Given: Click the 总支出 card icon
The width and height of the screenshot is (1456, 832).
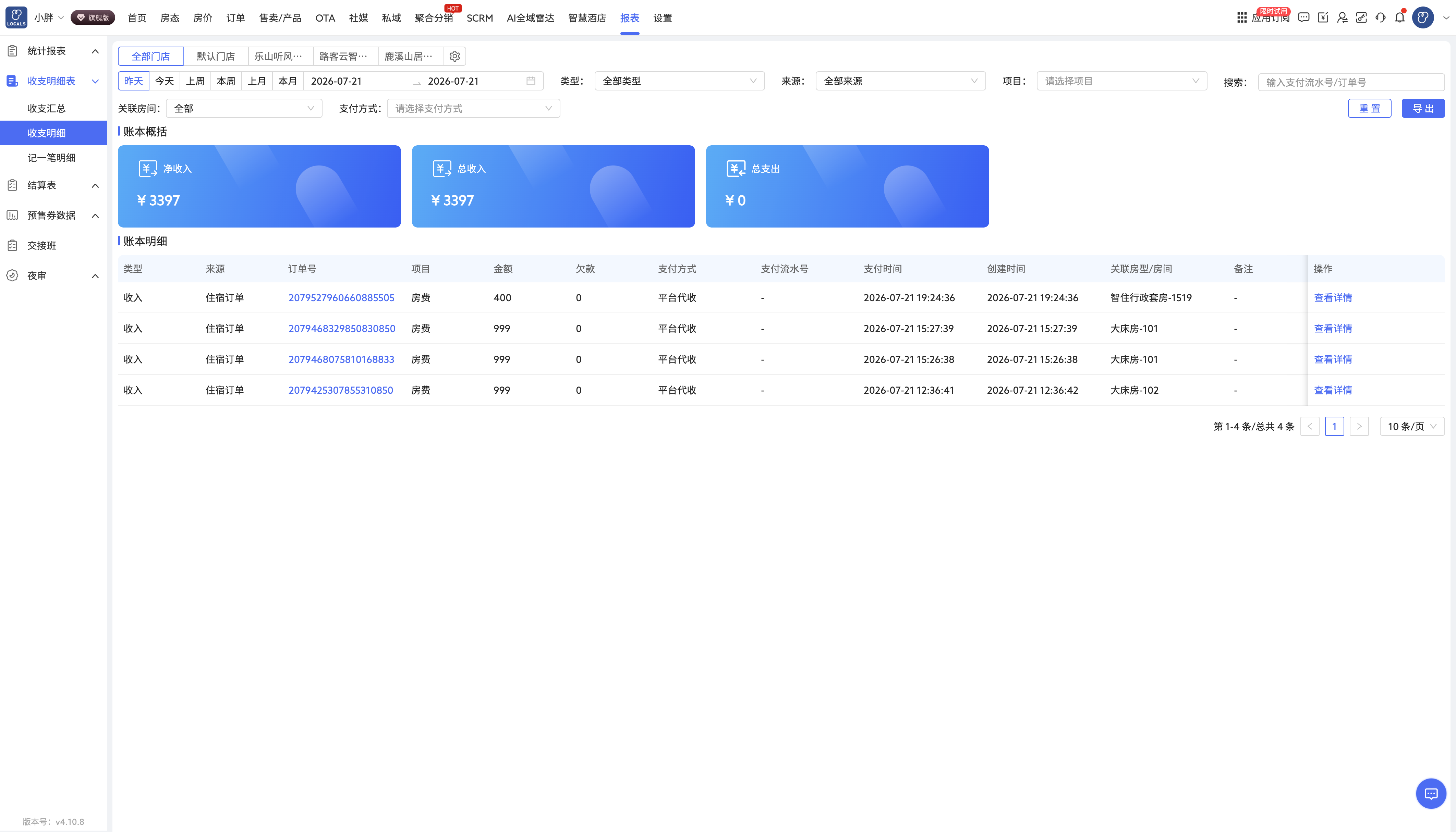Looking at the screenshot, I should click(x=736, y=169).
